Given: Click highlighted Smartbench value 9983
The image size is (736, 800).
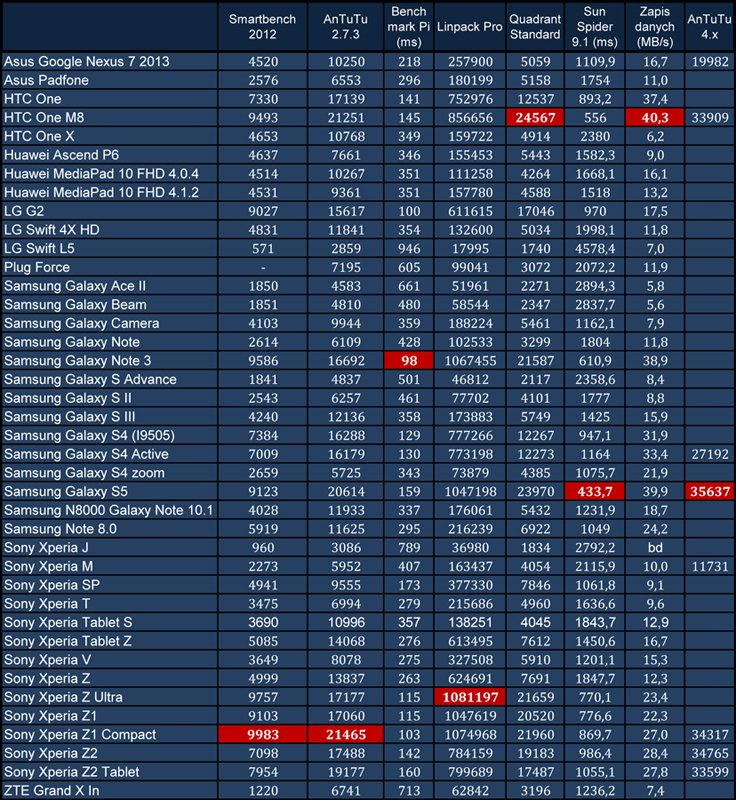Looking at the screenshot, I should 263,735.
